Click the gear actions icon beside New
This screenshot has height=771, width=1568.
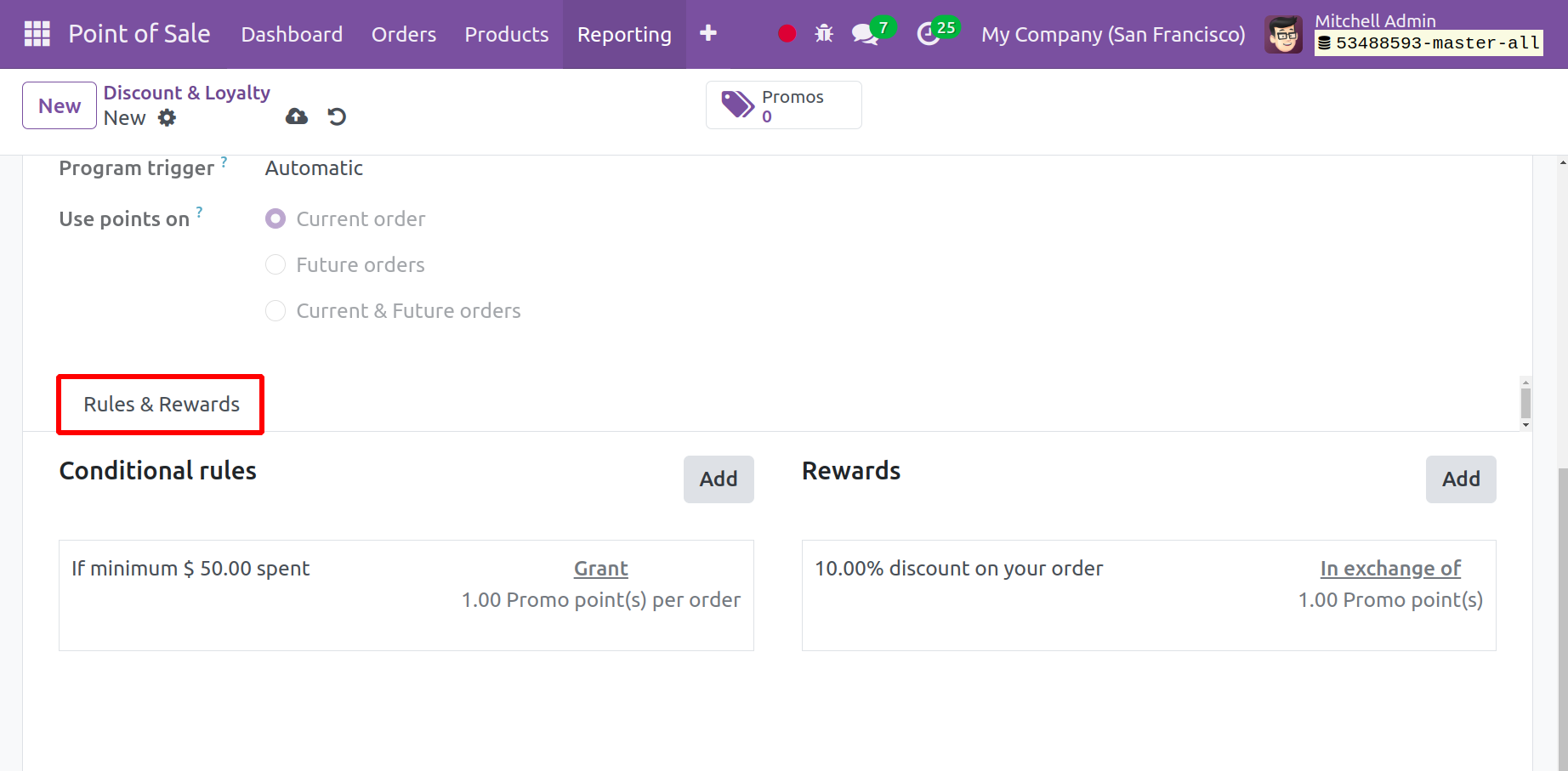168,118
